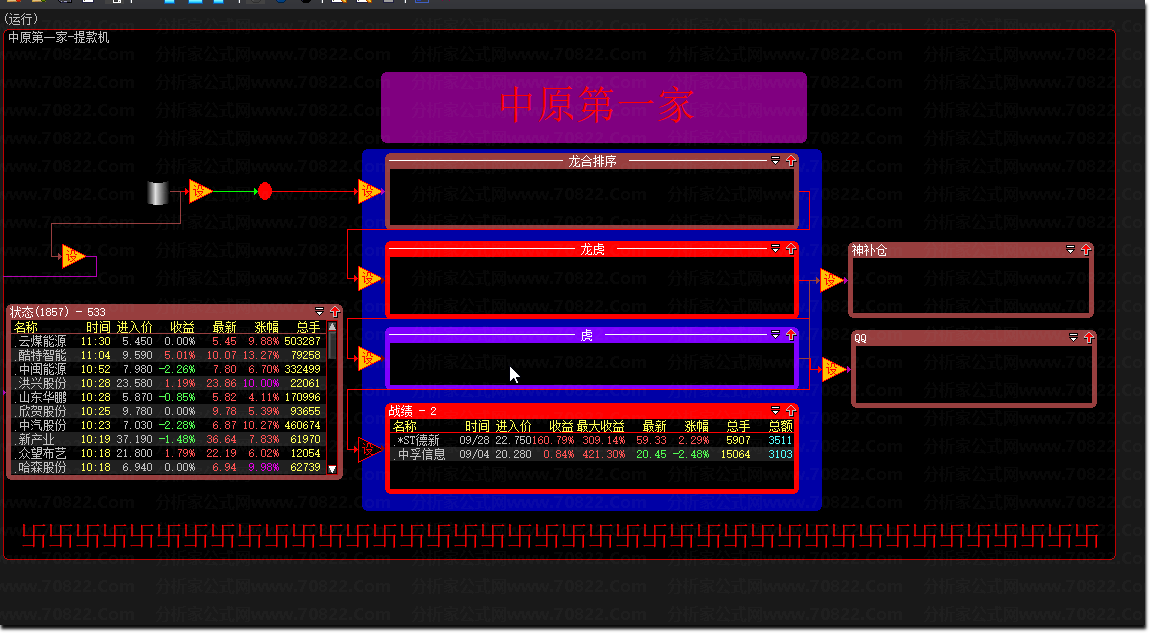Sort by 总手 column in 状态 panel
1151x633 pixels.
point(308,328)
